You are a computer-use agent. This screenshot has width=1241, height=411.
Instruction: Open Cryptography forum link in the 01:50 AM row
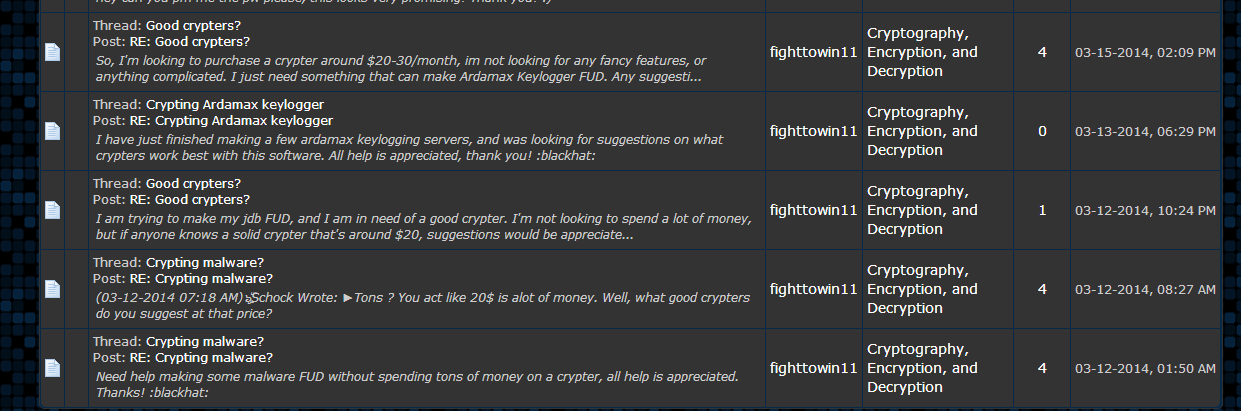(x=922, y=368)
